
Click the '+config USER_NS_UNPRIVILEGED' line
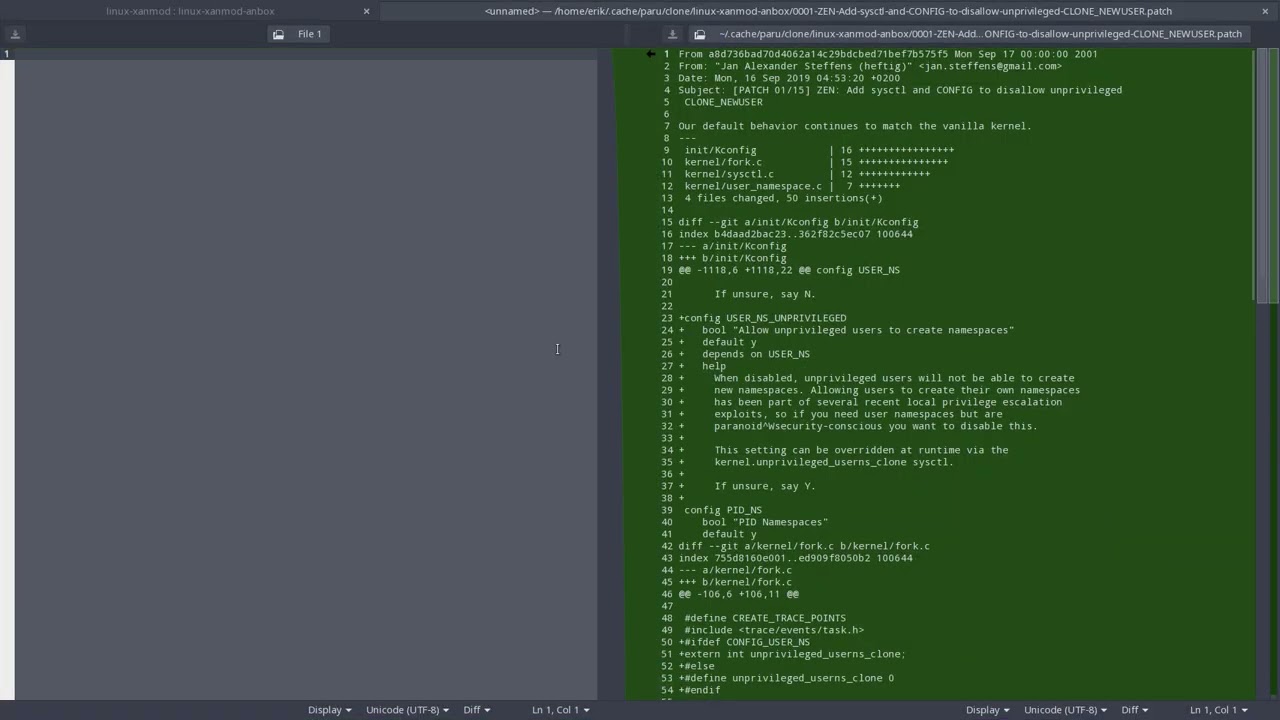[x=762, y=318]
